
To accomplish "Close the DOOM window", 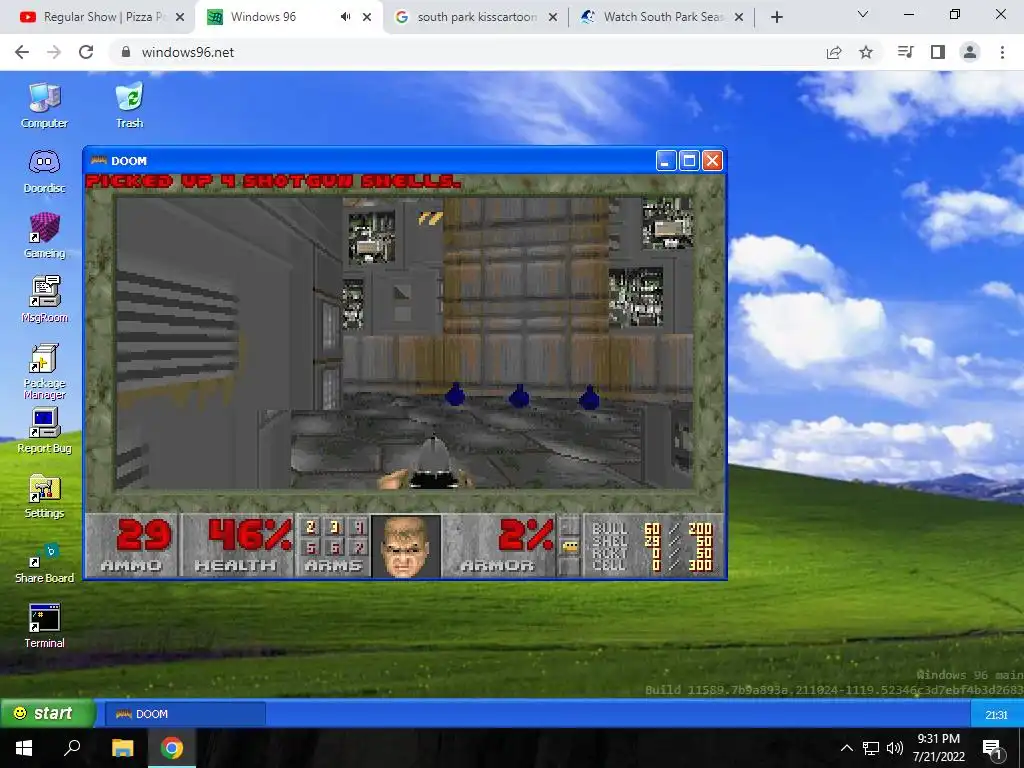I will point(712,161).
